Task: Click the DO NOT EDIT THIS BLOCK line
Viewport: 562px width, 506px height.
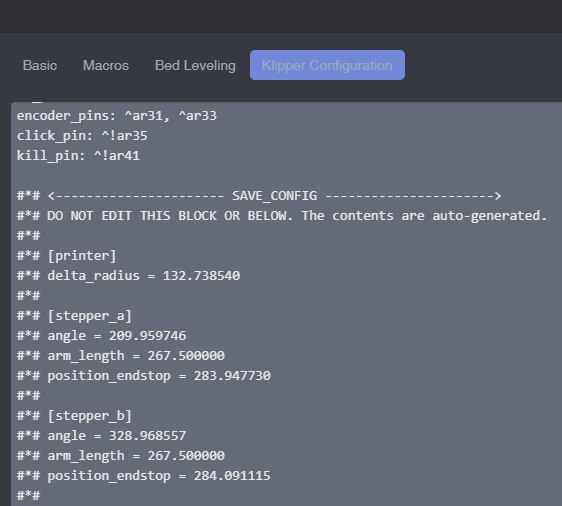Action: (282, 216)
